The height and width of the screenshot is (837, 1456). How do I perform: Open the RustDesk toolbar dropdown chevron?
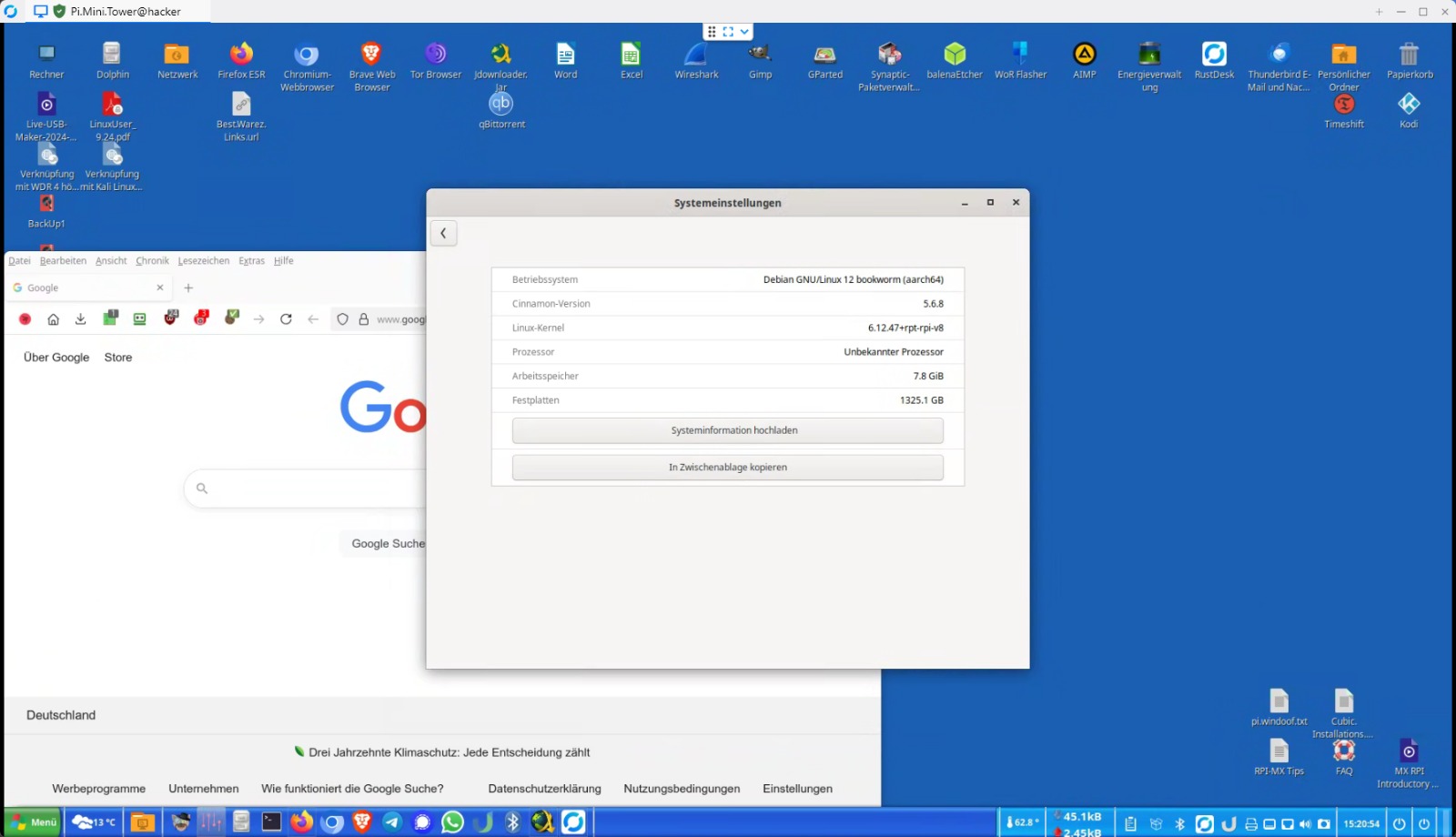744,31
